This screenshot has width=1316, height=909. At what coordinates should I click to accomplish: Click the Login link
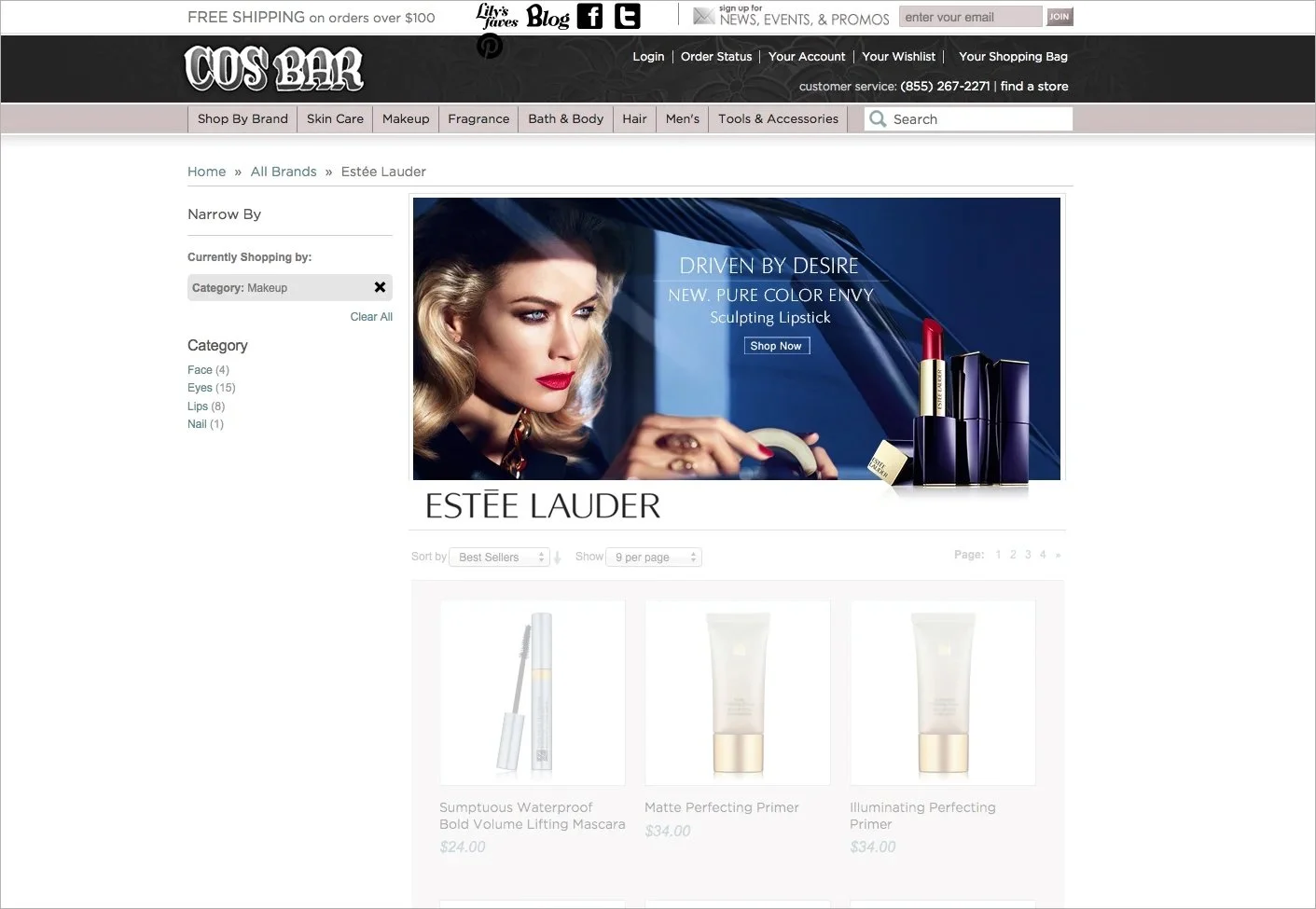tap(648, 56)
